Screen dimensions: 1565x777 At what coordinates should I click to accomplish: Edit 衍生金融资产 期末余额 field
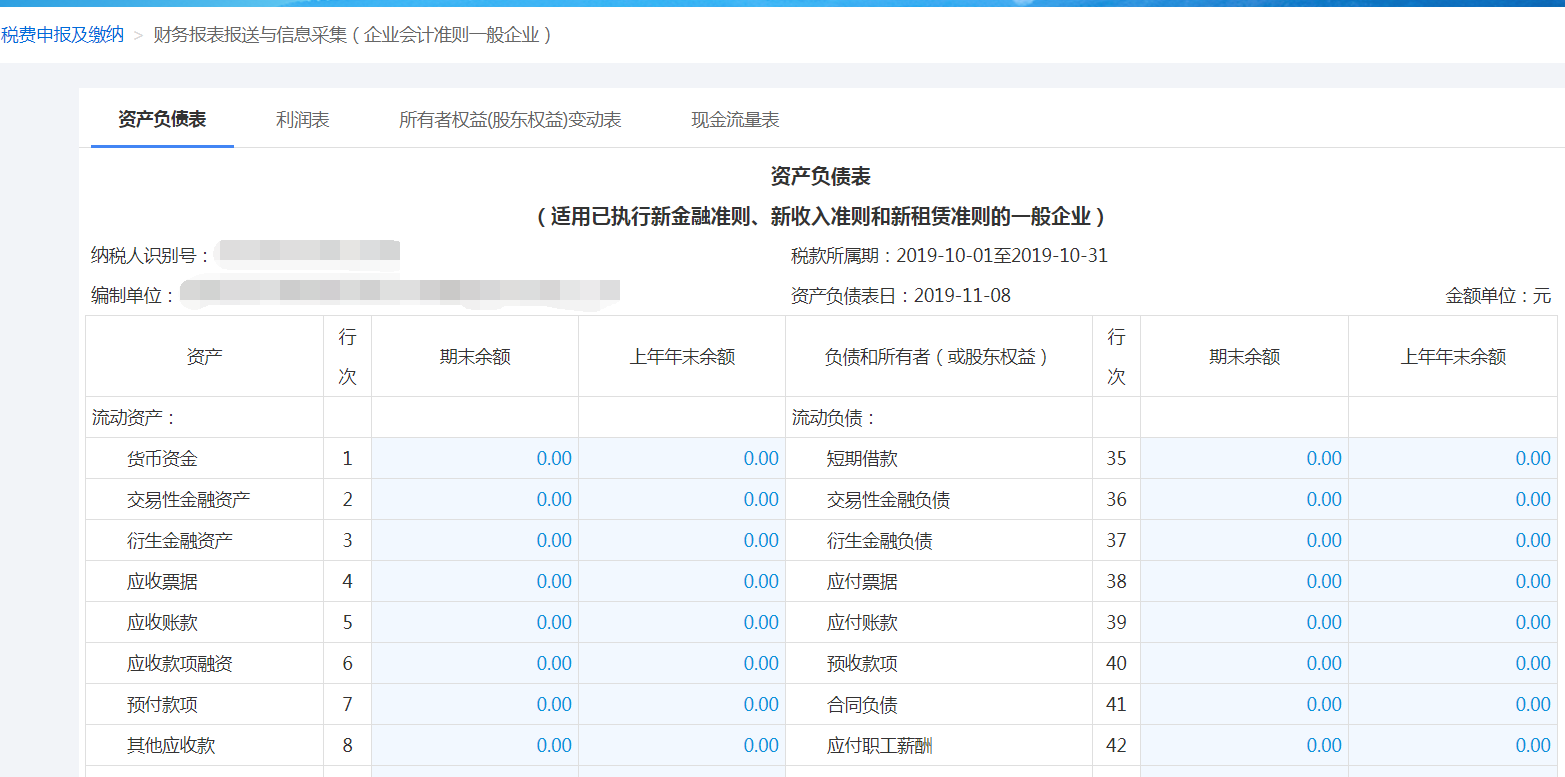[475, 540]
